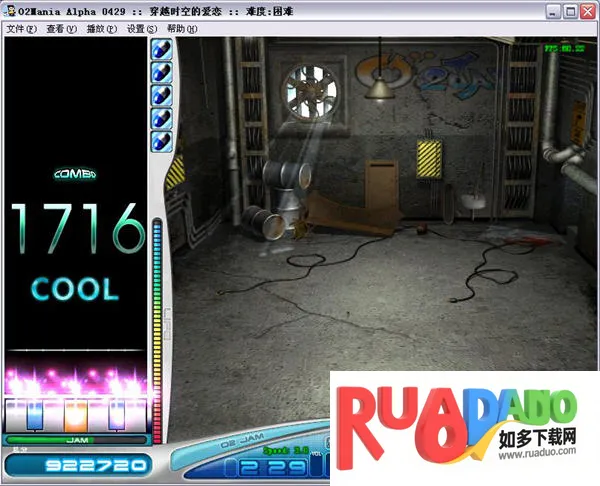The height and width of the screenshot is (486, 600).
Task: Open the 播放 (Play) menu
Action: pos(101,29)
